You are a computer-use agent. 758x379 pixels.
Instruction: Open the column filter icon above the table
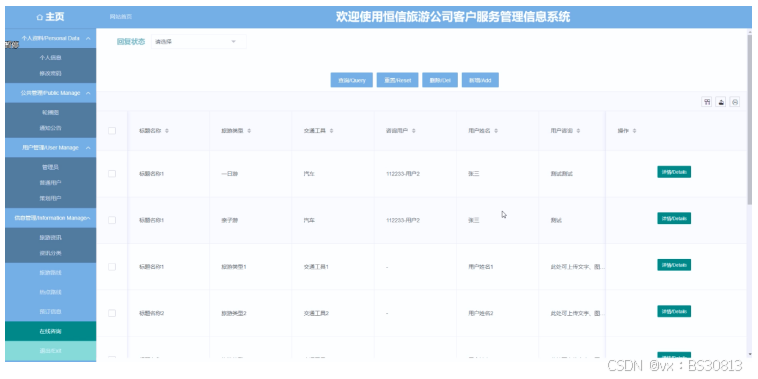[707, 102]
